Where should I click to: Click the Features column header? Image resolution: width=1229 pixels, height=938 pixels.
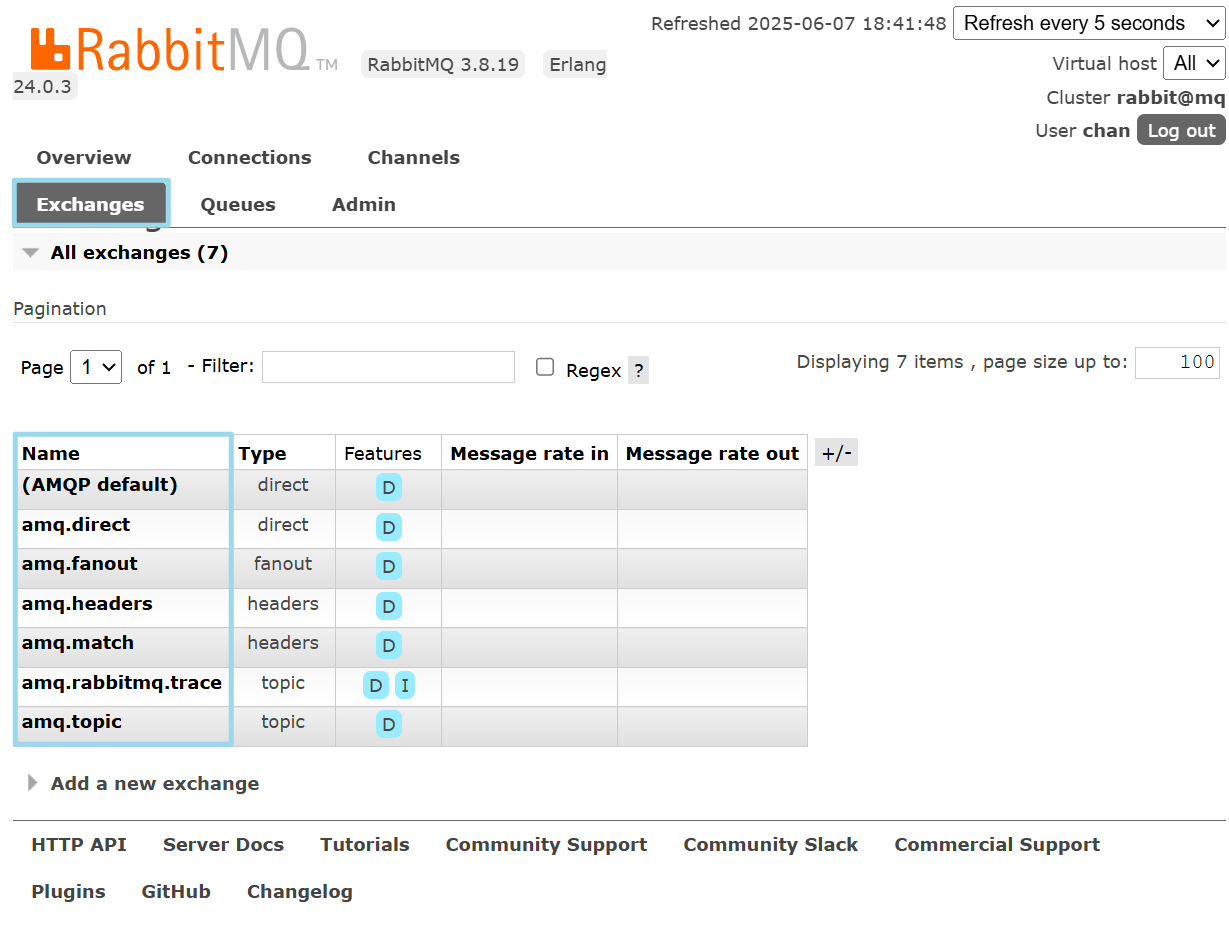tap(383, 454)
